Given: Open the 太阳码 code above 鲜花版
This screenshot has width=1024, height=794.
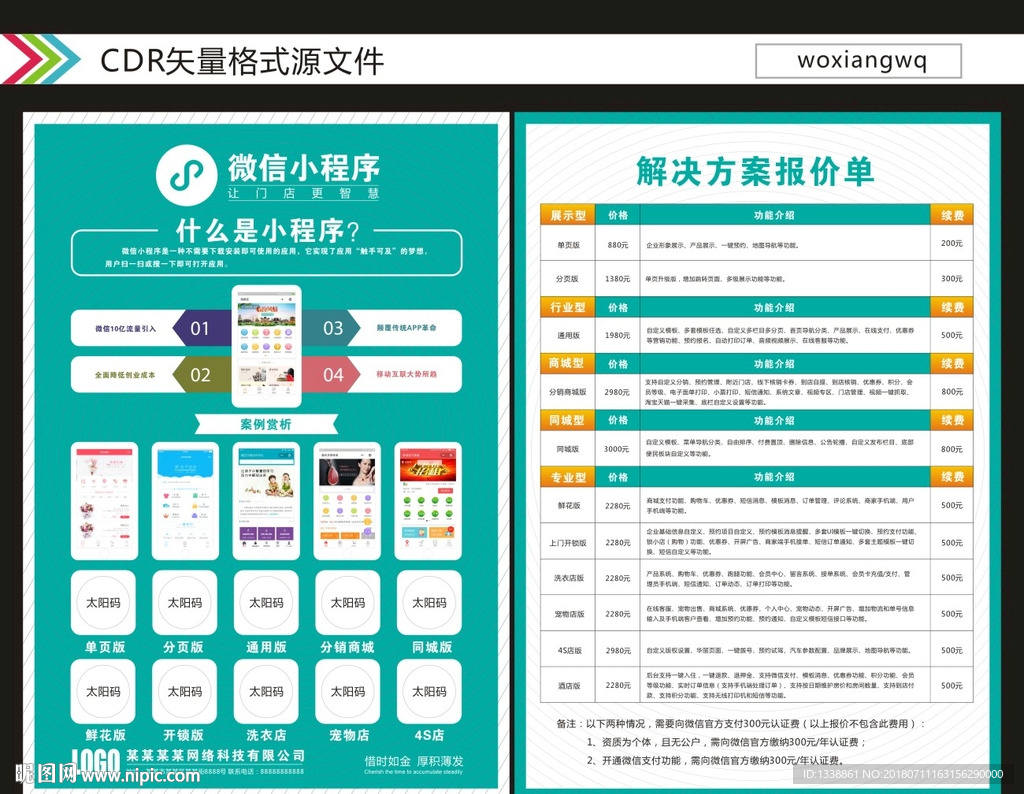Looking at the screenshot, I should [103, 691].
